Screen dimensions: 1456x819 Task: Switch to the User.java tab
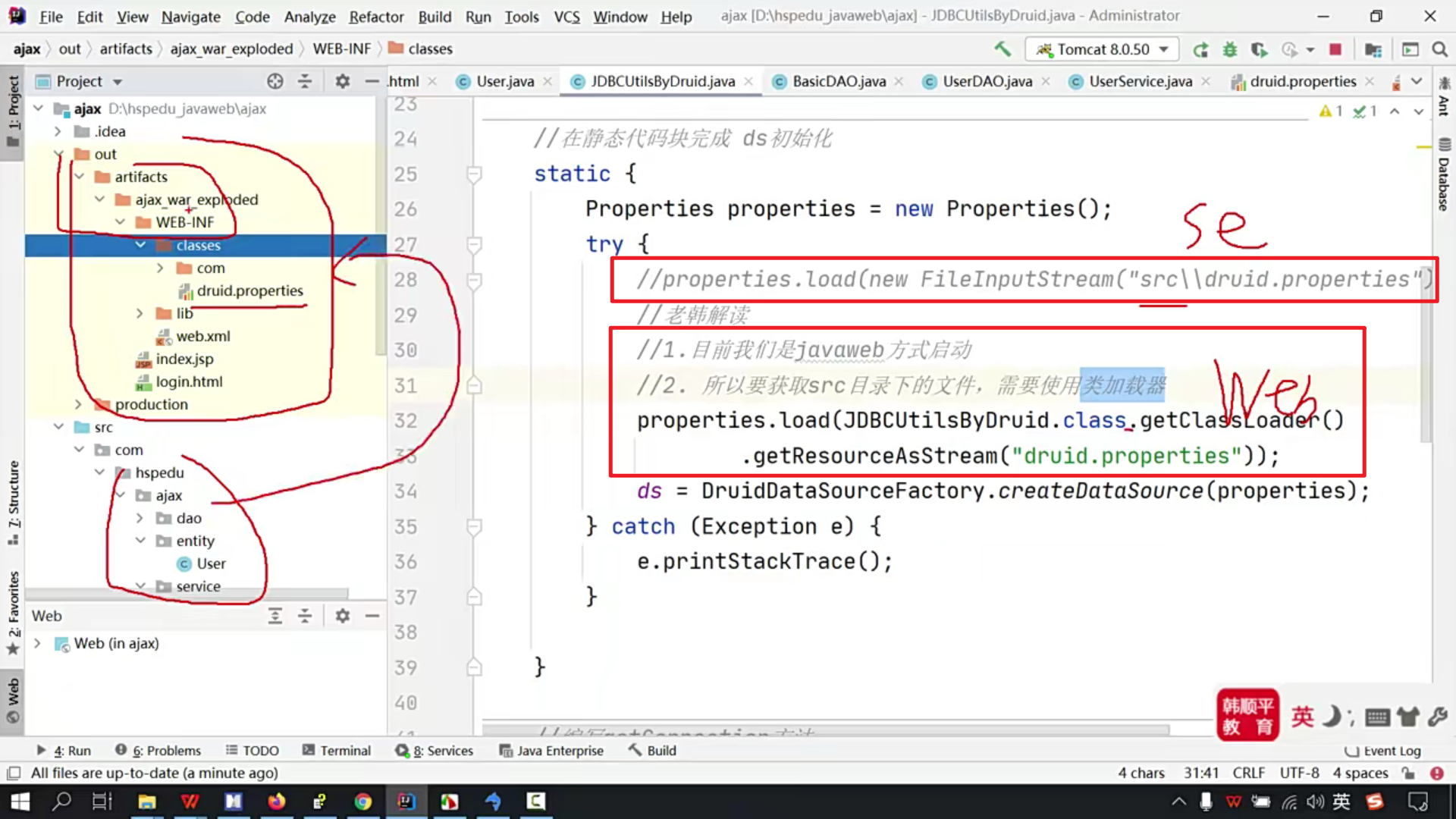[504, 81]
